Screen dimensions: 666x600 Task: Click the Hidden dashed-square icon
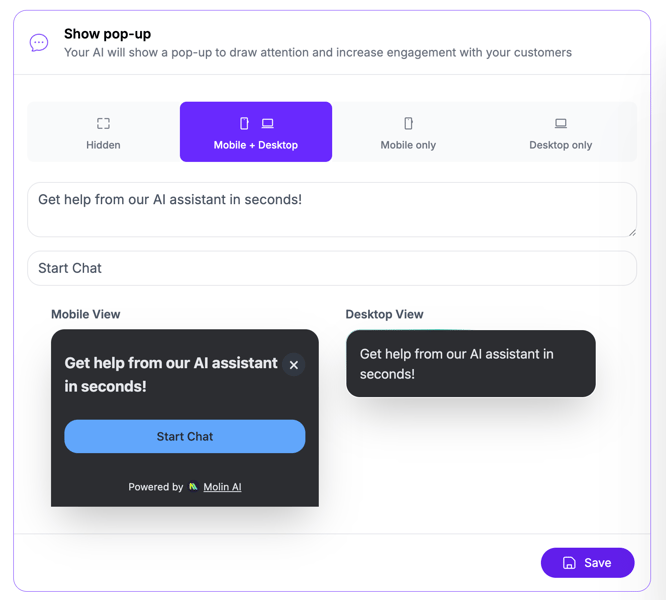(103, 123)
